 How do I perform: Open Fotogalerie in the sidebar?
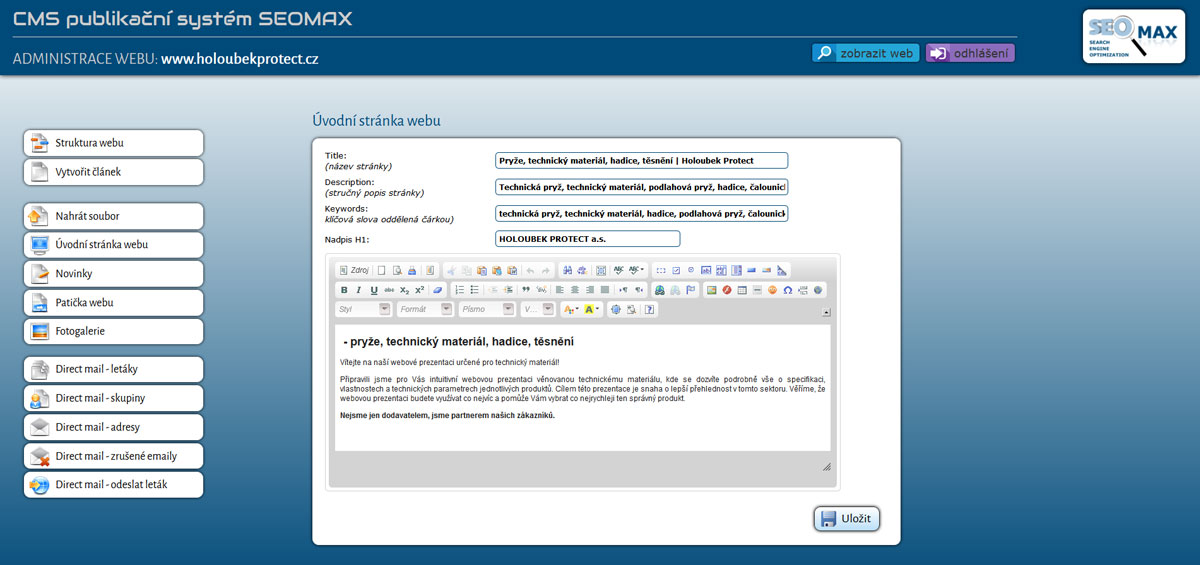click(x=113, y=331)
